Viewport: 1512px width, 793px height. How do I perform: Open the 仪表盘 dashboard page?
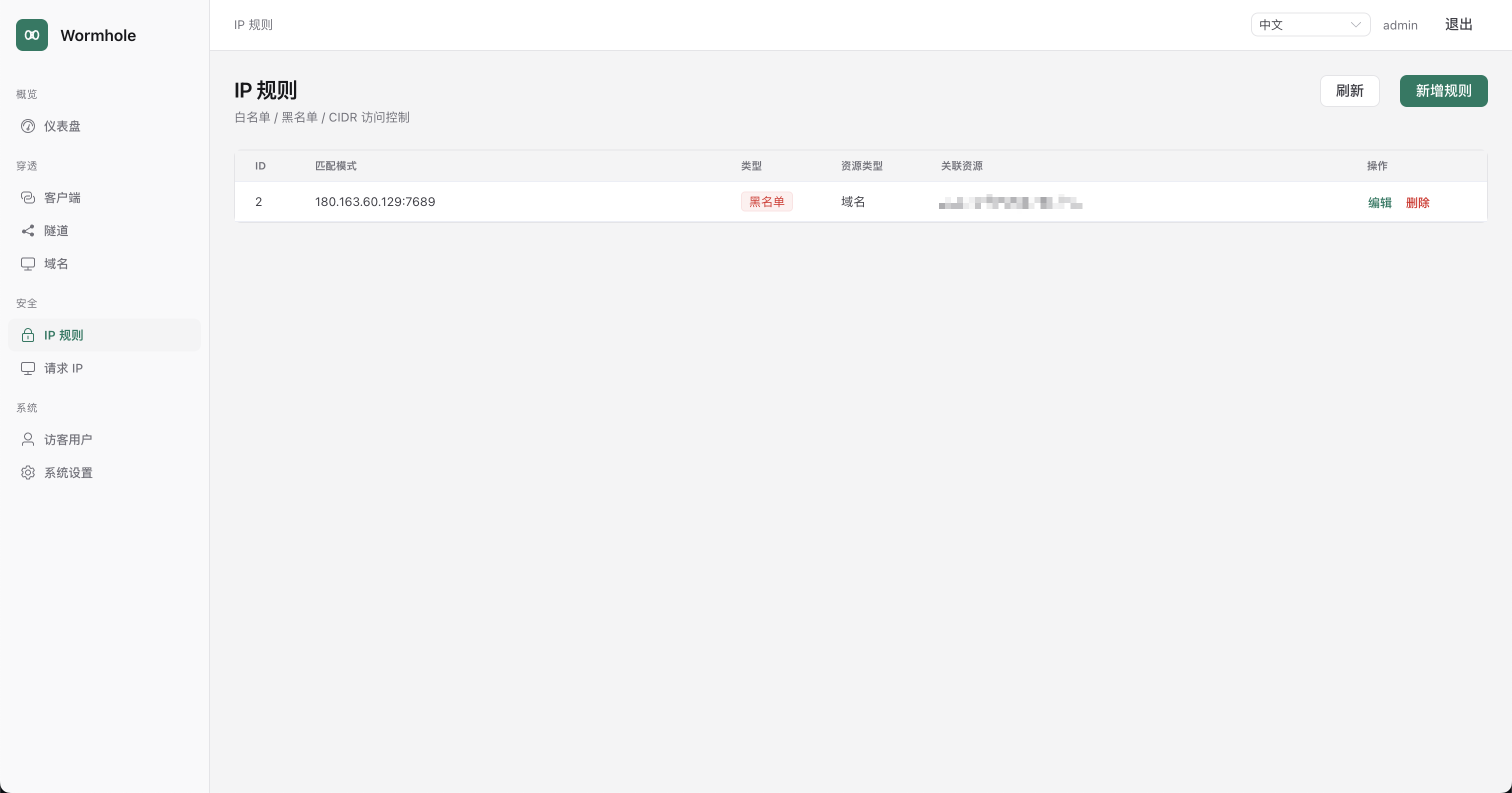point(104,126)
